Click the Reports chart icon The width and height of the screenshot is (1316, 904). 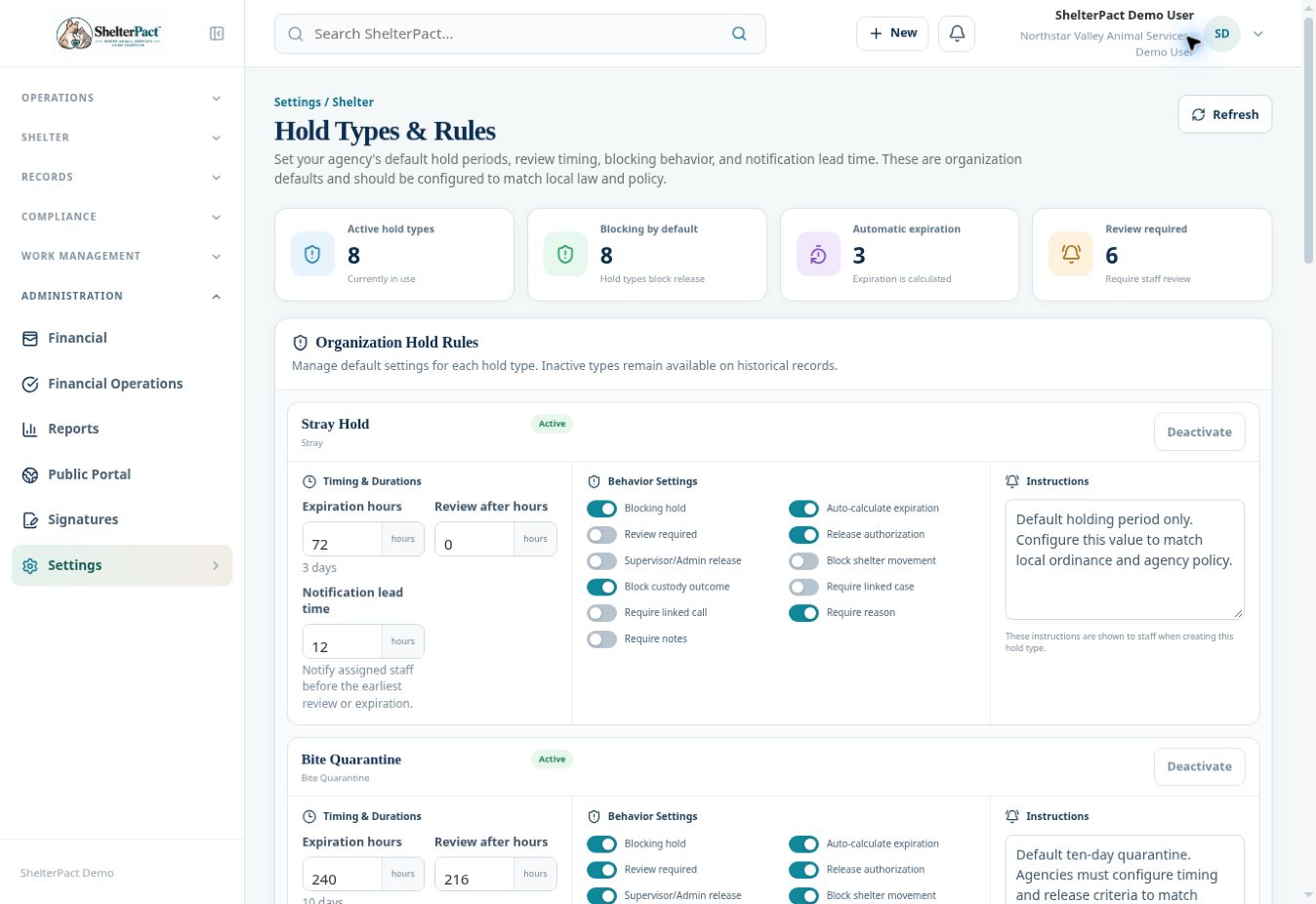[x=30, y=429]
